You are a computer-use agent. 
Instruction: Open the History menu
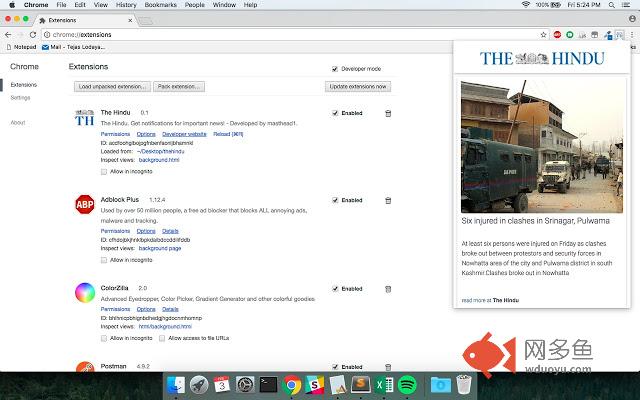pos(125,5)
